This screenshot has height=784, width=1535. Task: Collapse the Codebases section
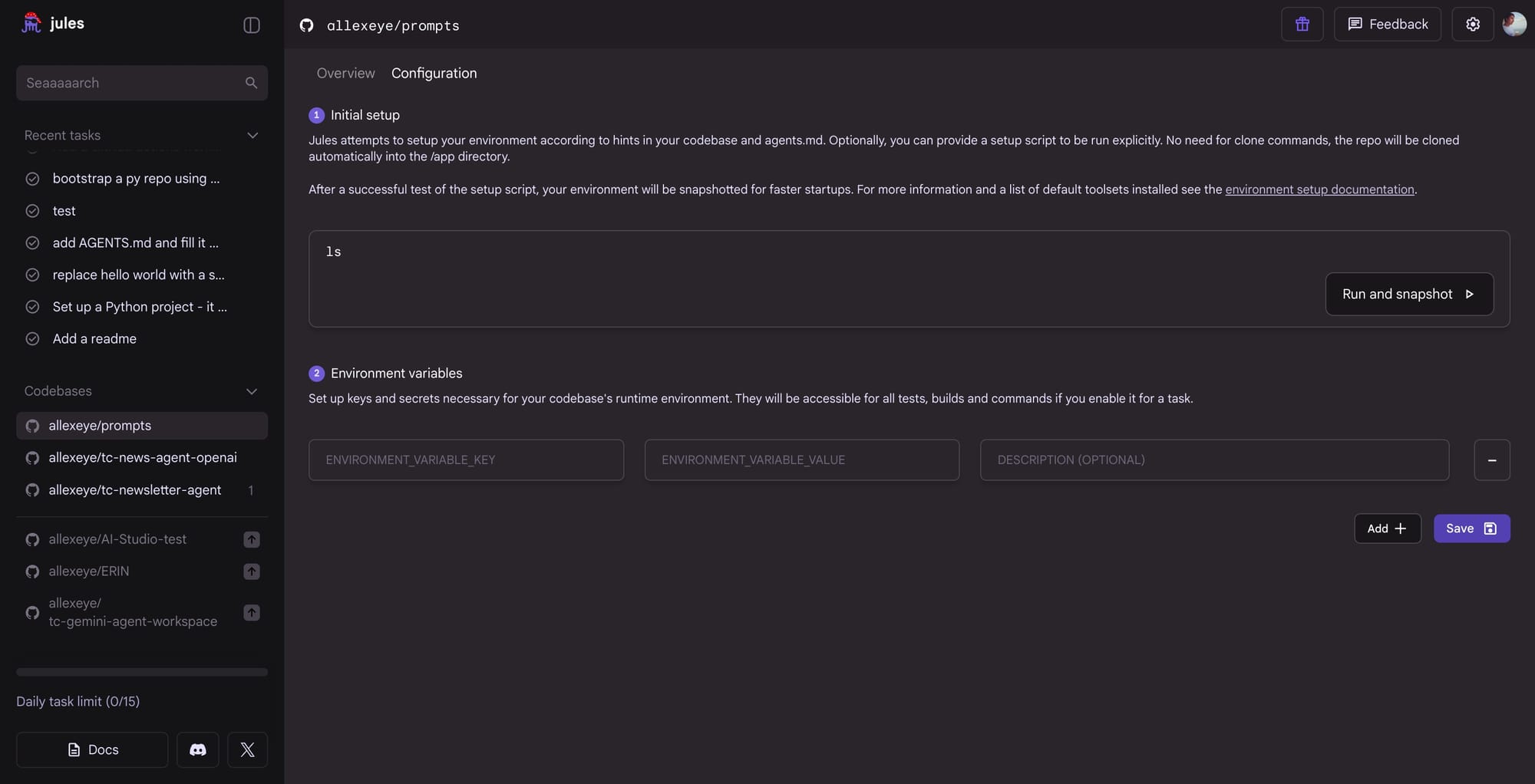click(x=252, y=391)
